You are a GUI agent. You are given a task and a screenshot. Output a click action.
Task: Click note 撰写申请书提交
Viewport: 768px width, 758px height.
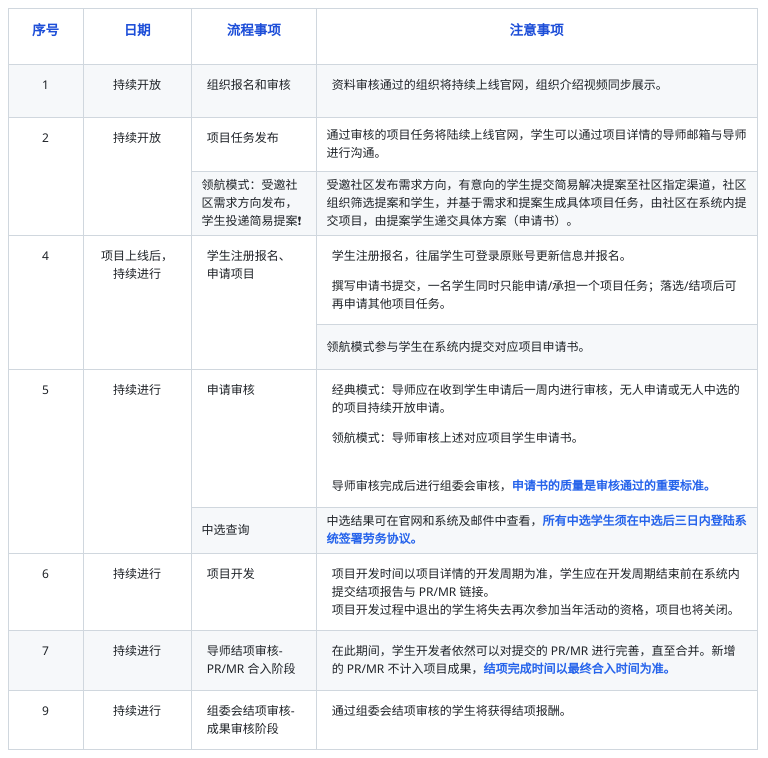pos(534,295)
